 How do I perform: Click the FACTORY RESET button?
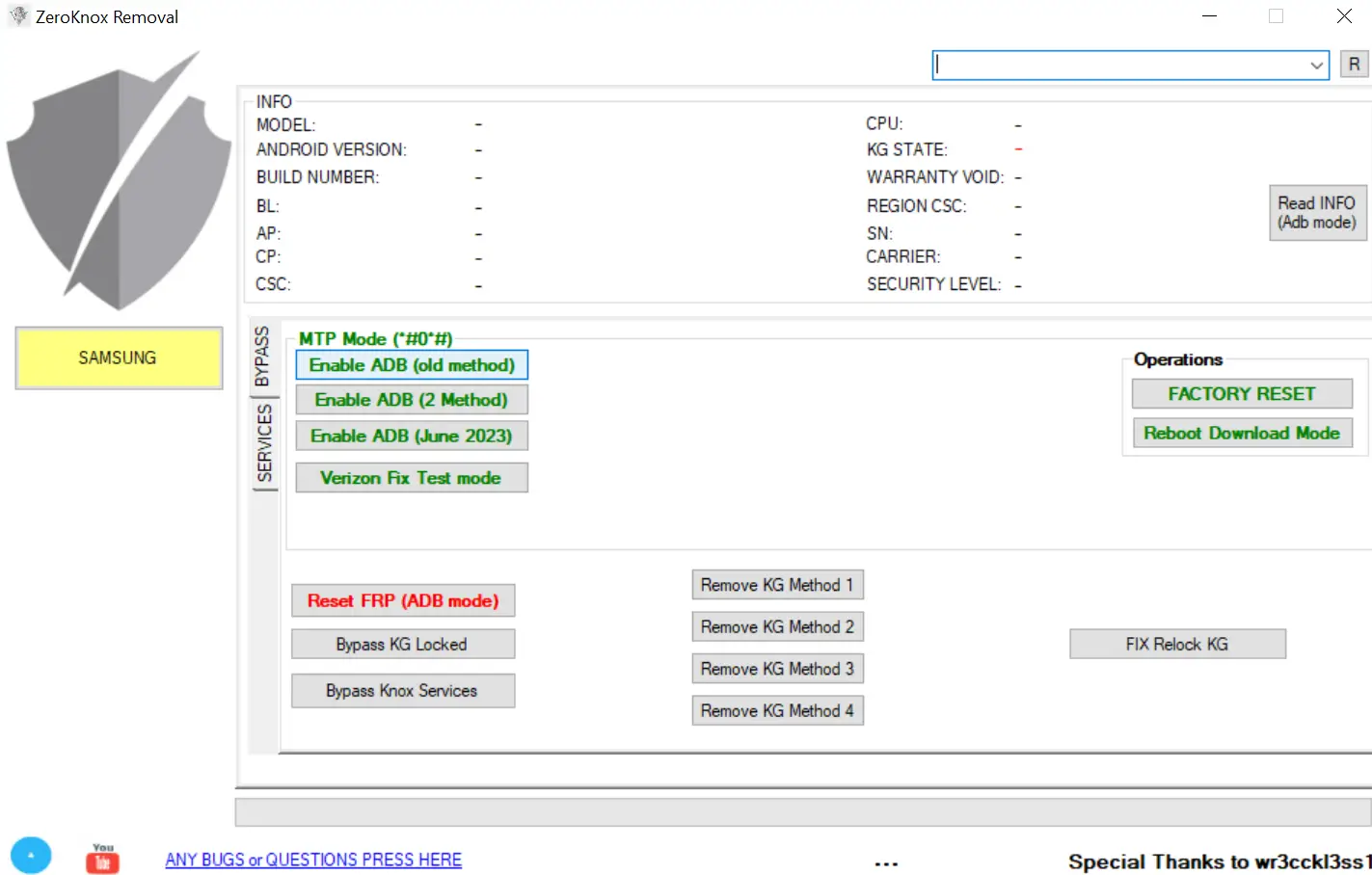pyautogui.click(x=1242, y=393)
